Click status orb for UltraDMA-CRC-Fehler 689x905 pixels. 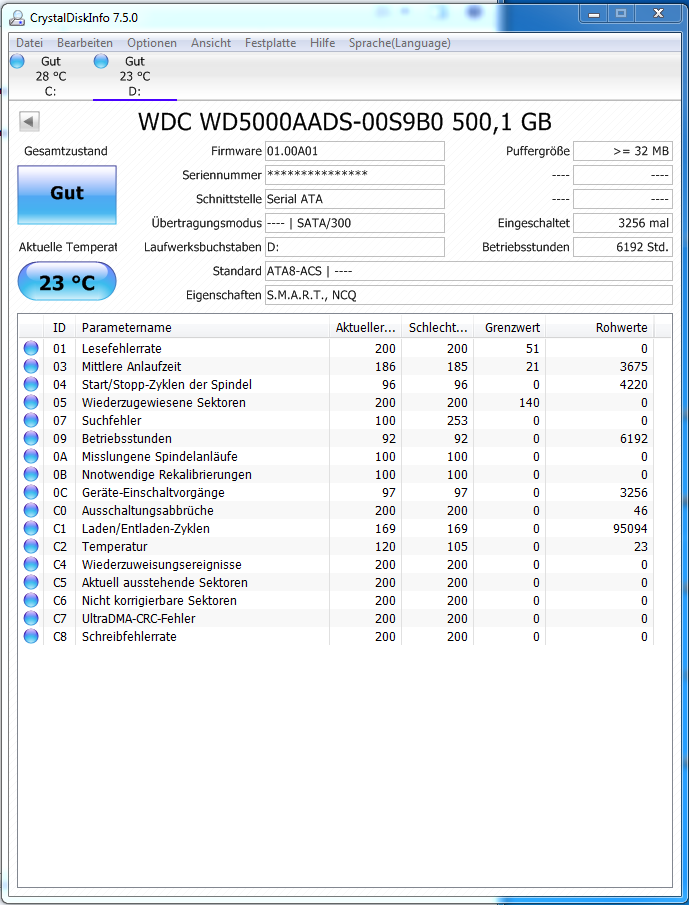(31, 618)
